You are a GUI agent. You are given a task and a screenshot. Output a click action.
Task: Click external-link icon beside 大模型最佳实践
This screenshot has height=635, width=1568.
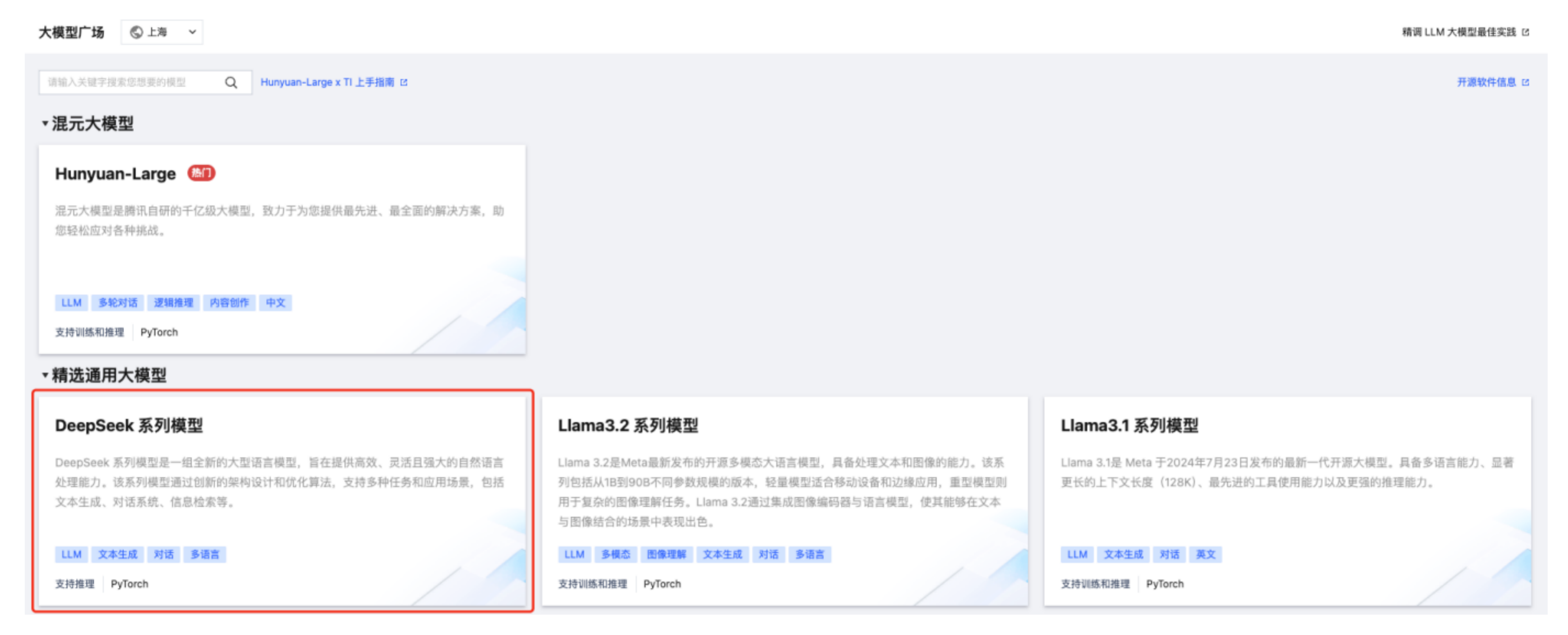1526,32
